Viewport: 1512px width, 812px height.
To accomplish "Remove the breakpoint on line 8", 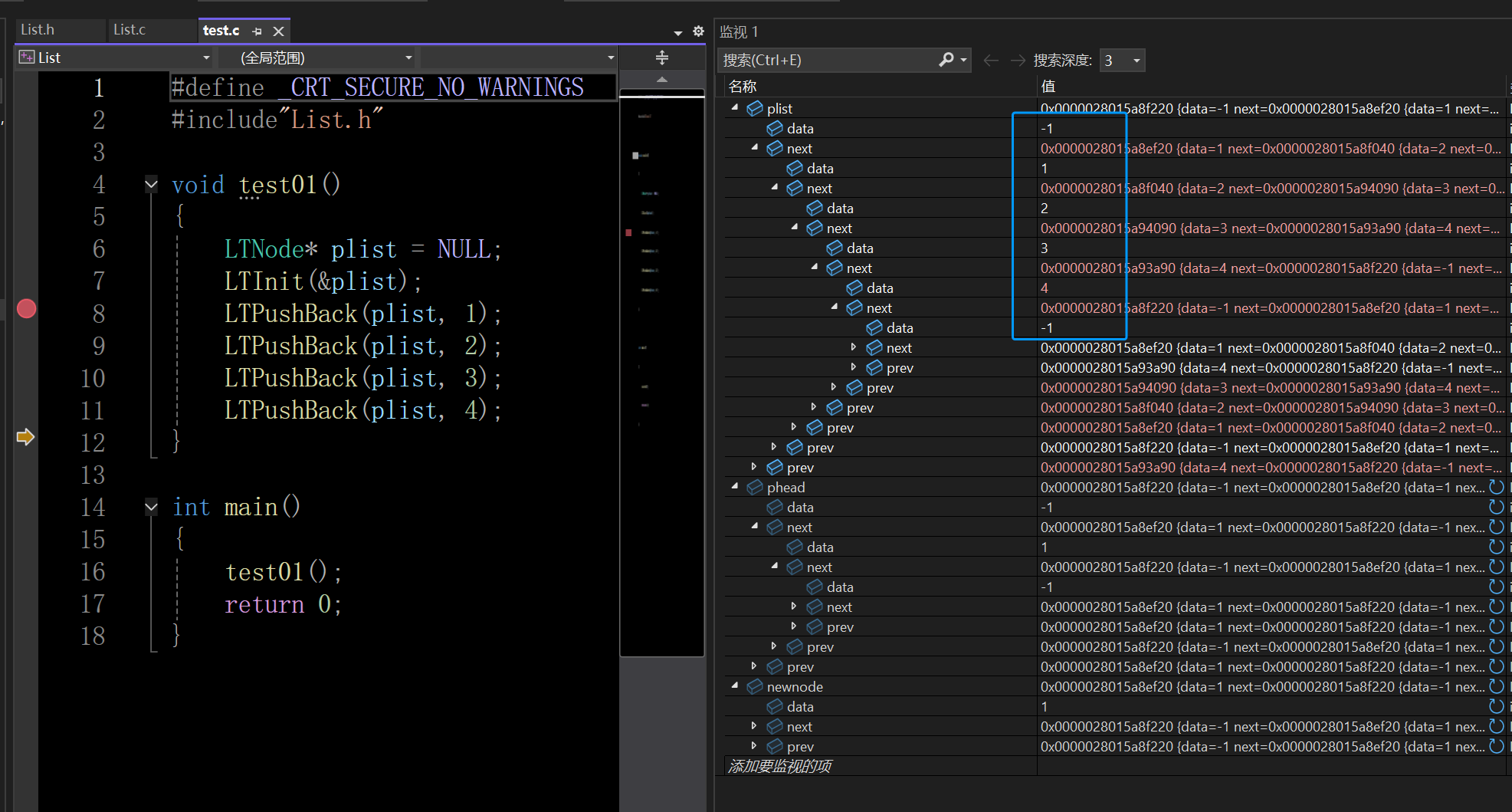I will 26,308.
